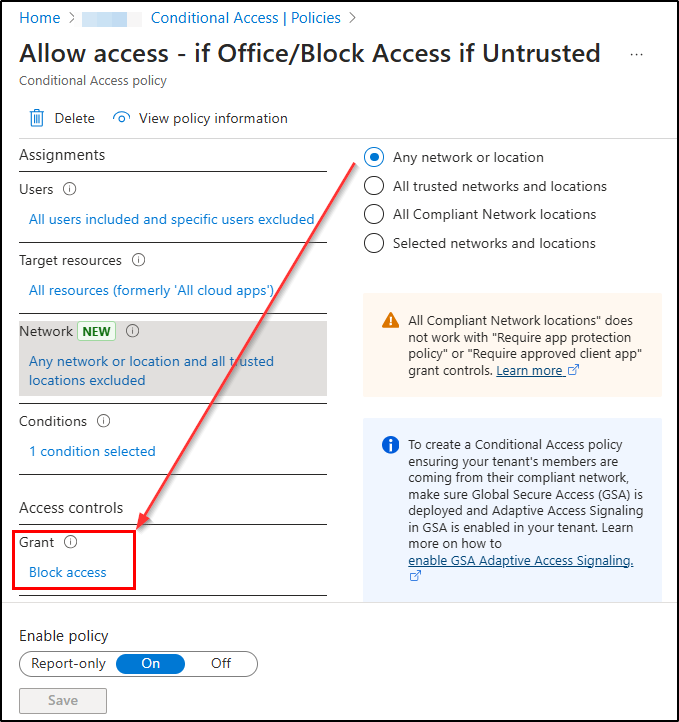
Task: Open the ellipsis more options menu
Action: [x=637, y=54]
